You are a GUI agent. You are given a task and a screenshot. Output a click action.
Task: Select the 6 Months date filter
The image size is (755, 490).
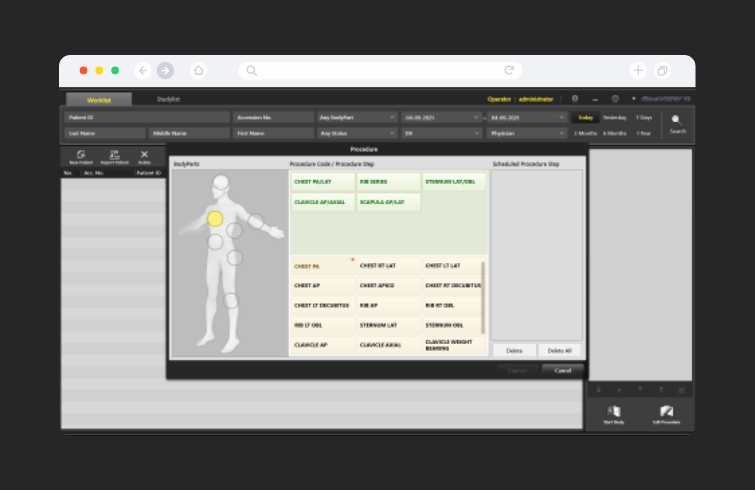tap(615, 133)
